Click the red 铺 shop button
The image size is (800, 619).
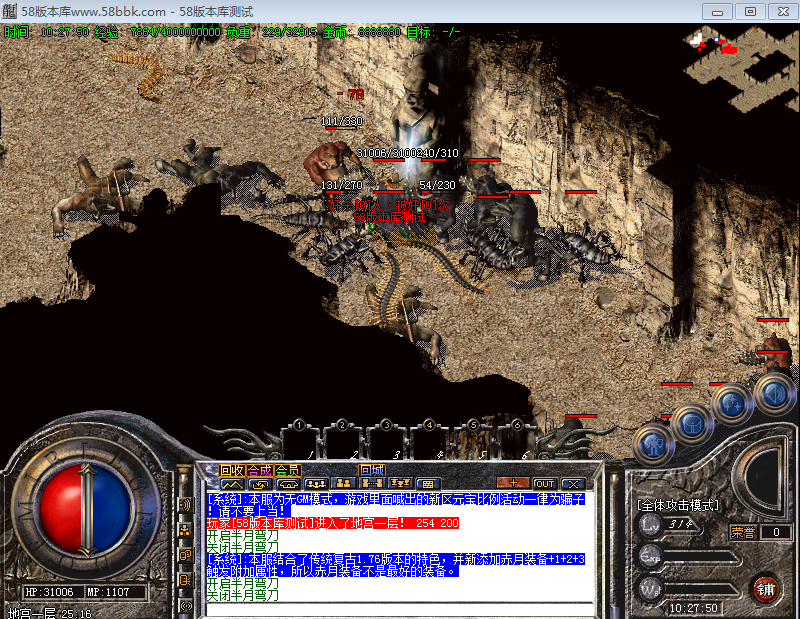coord(765,589)
